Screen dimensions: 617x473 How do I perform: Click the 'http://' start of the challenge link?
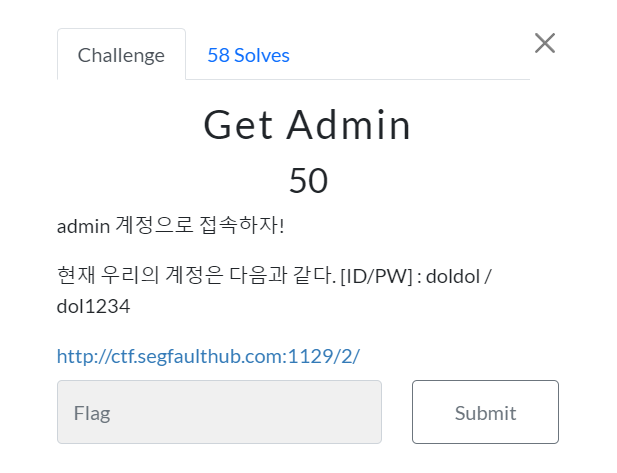pyautogui.click(x=83, y=356)
